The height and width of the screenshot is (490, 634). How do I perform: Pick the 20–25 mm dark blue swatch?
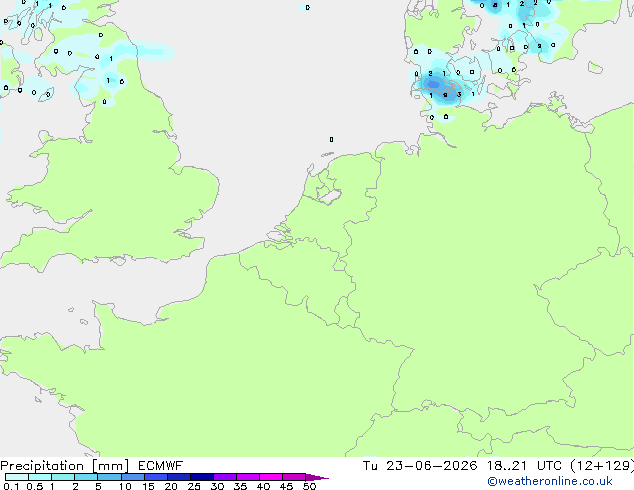(178, 477)
